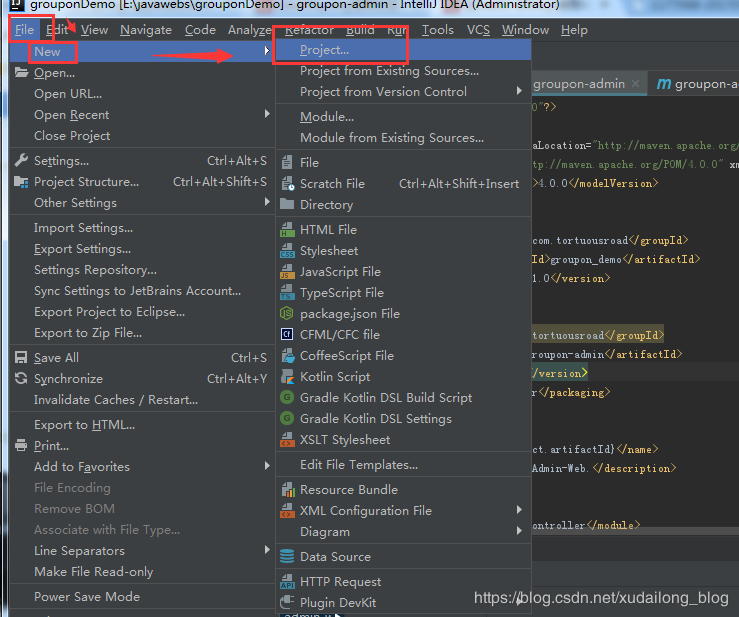Click the Plugin DevKit icon
Image resolution: width=739 pixels, height=617 pixels.
tap(287, 602)
